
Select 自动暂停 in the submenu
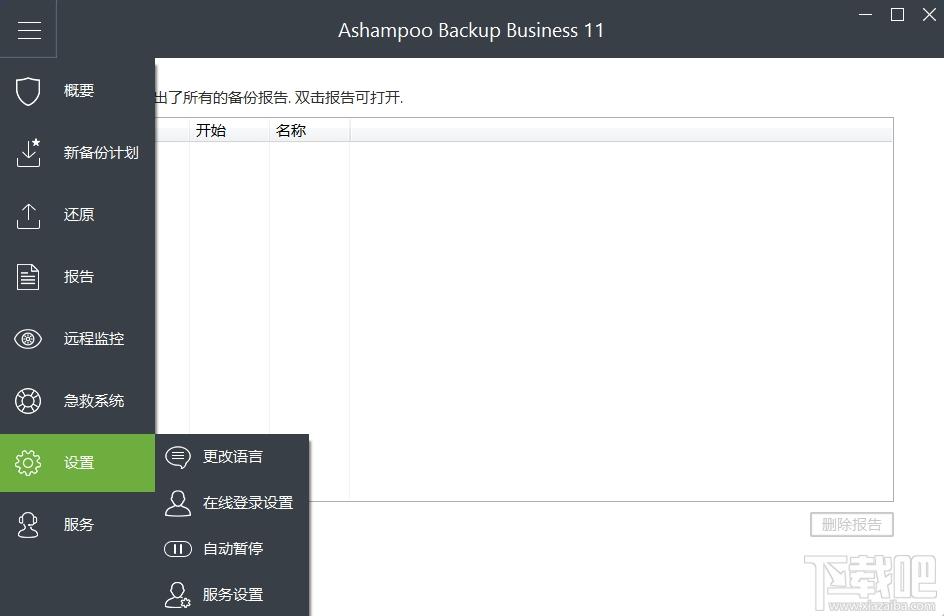tap(232, 549)
